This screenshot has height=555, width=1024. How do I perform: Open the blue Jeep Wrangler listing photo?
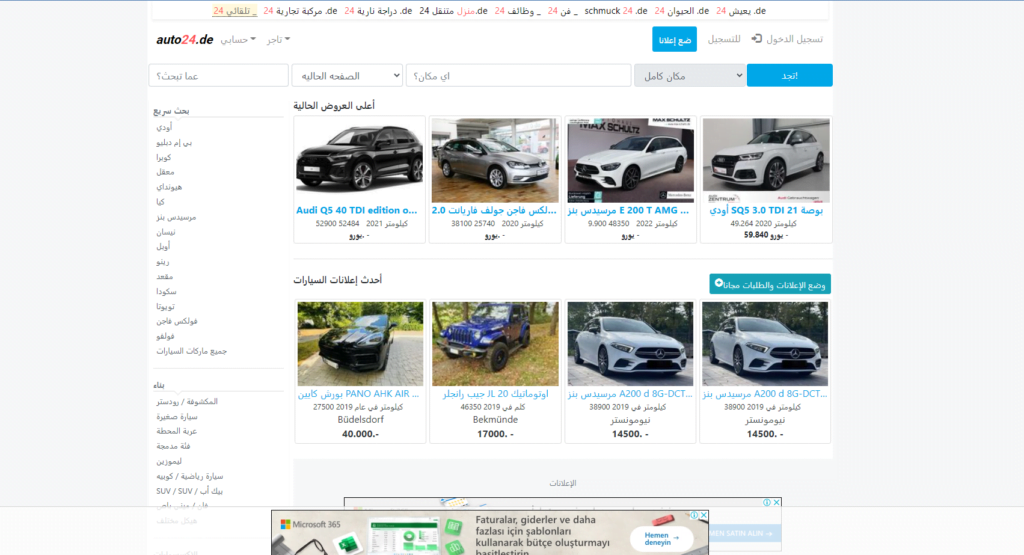(495, 343)
